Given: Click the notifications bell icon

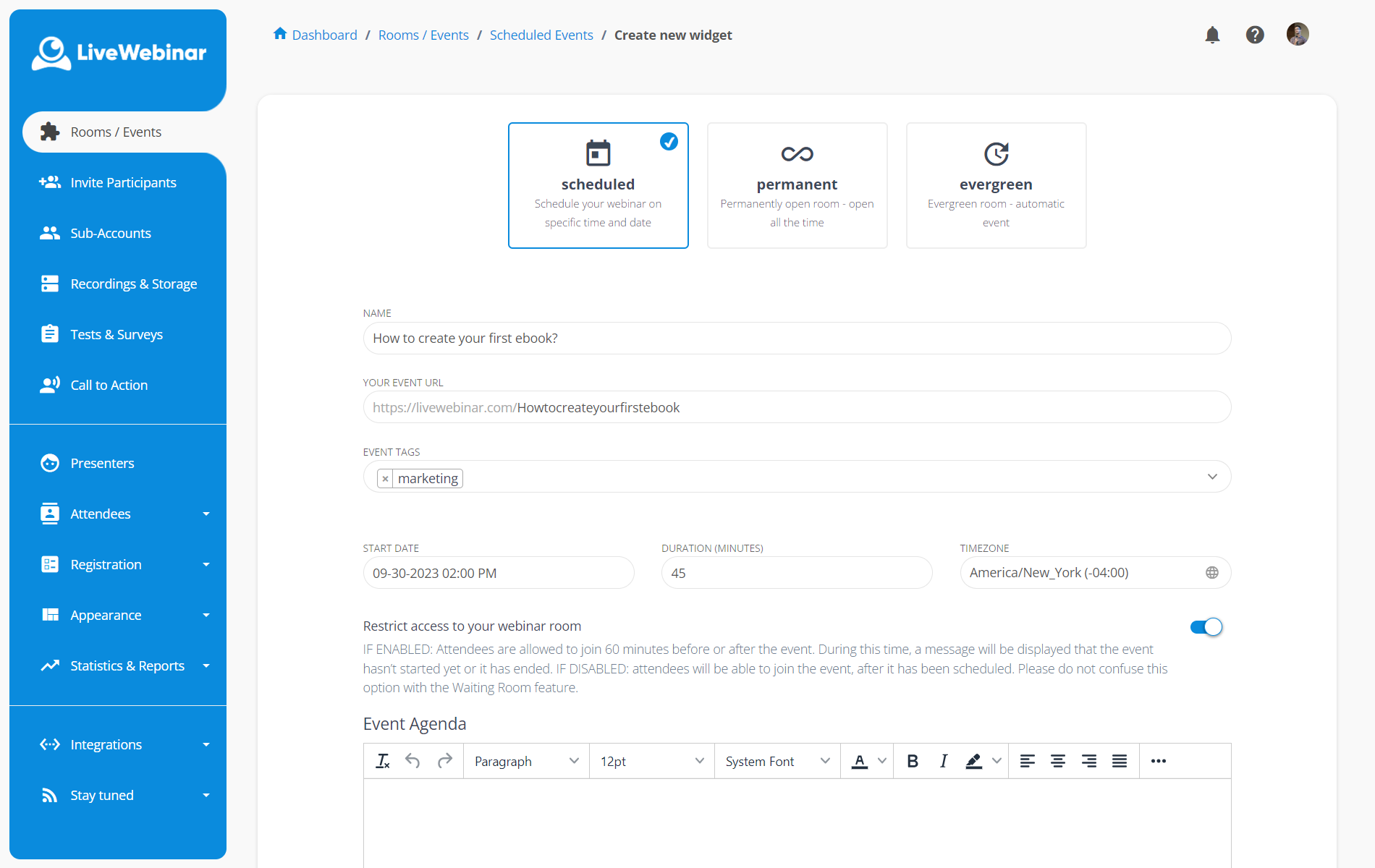Looking at the screenshot, I should [x=1212, y=35].
